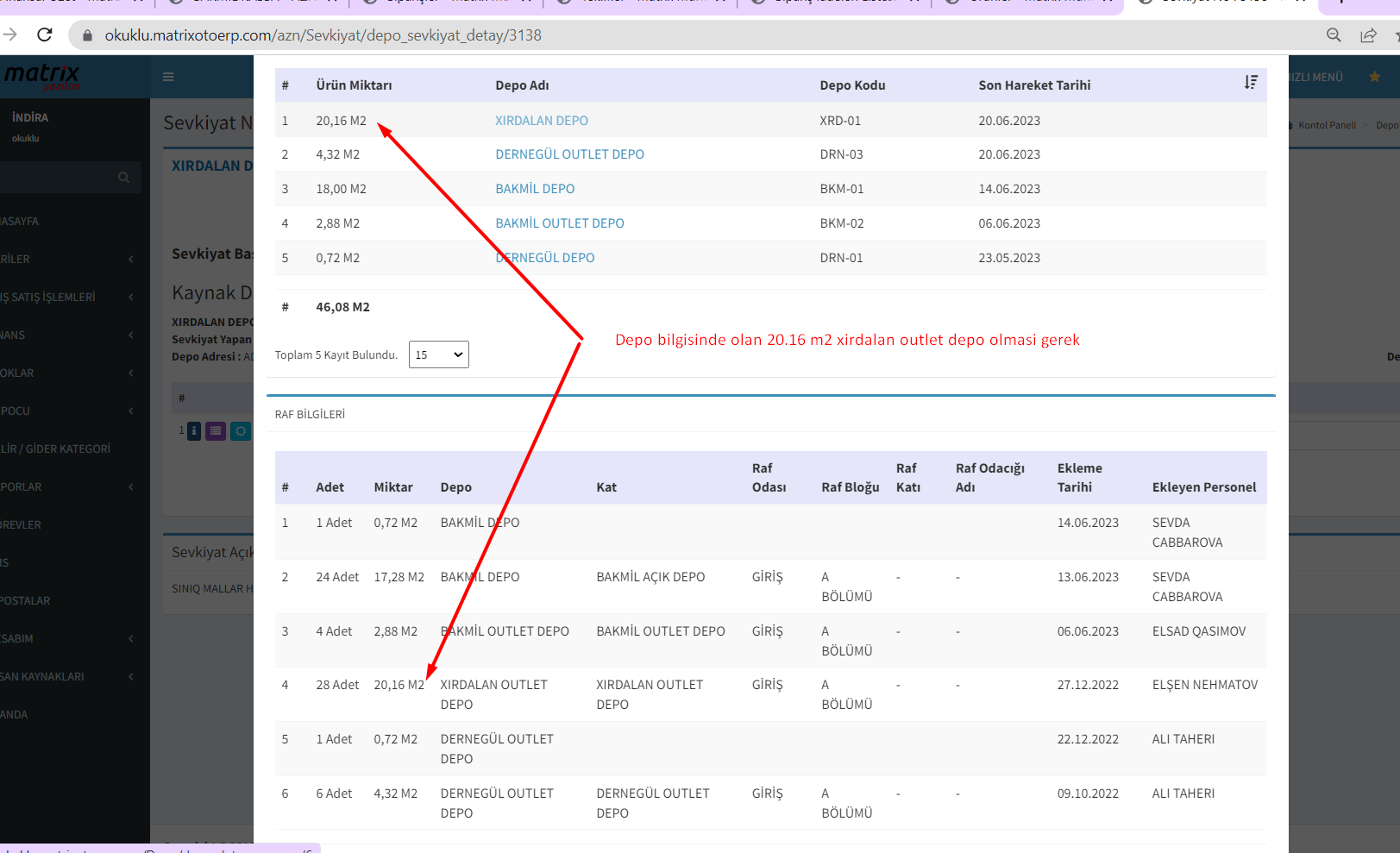The width and height of the screenshot is (1400, 853).
Task: Open the DERNEGÜL OUTLET DEPO link
Action: [x=569, y=154]
